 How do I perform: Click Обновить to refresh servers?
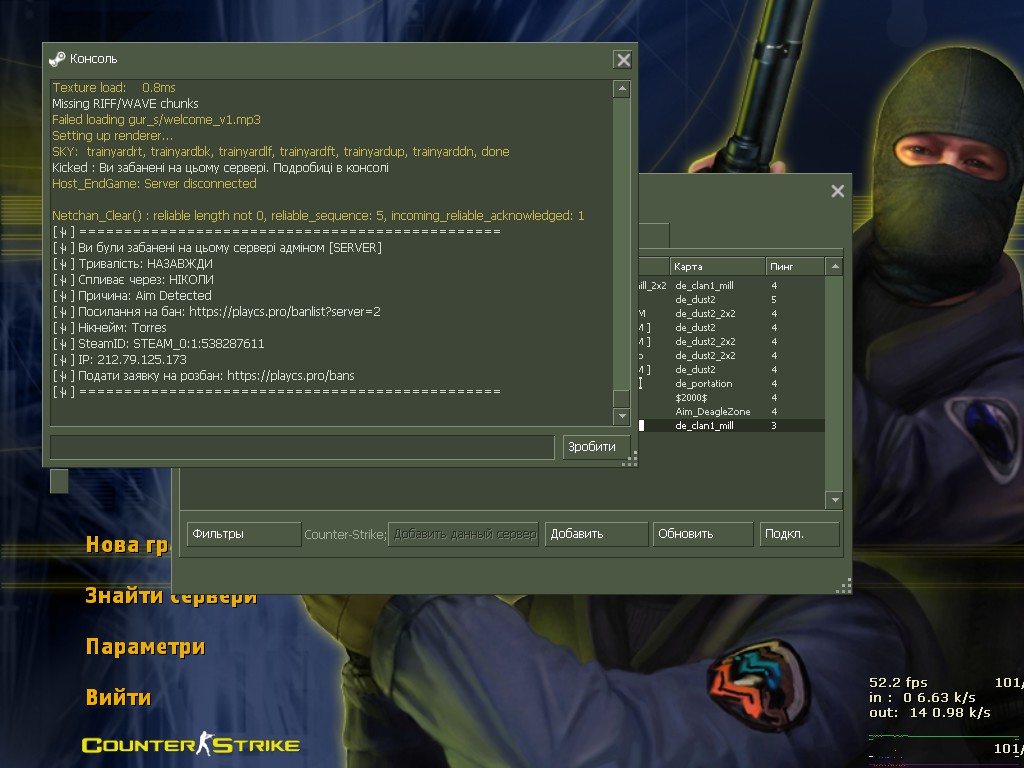pyautogui.click(x=703, y=534)
